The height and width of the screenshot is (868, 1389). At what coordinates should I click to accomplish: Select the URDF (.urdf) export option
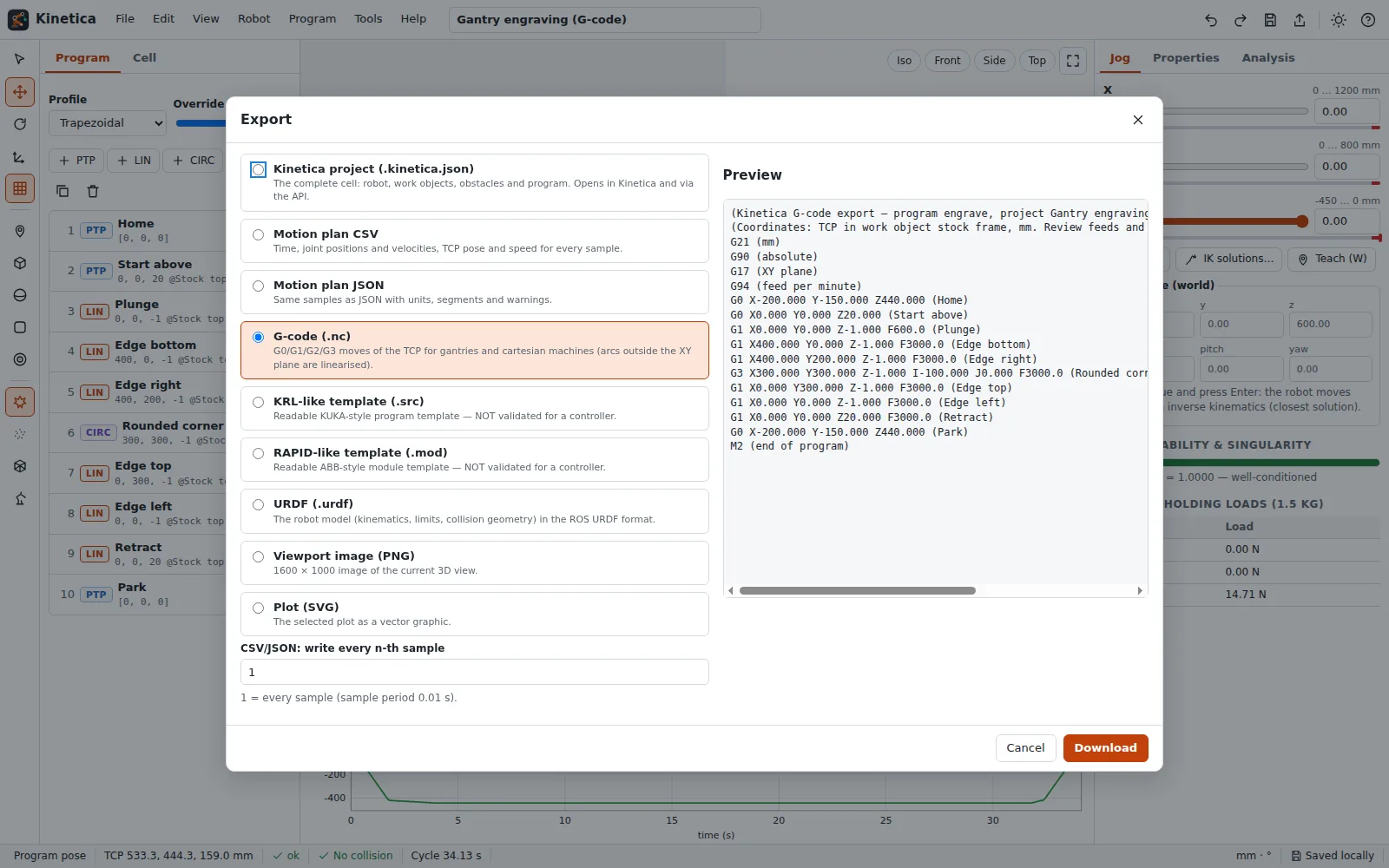click(474, 511)
